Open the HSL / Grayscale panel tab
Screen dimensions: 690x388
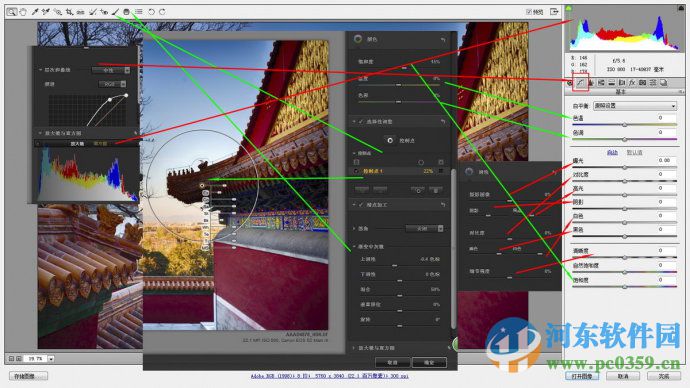pos(601,82)
